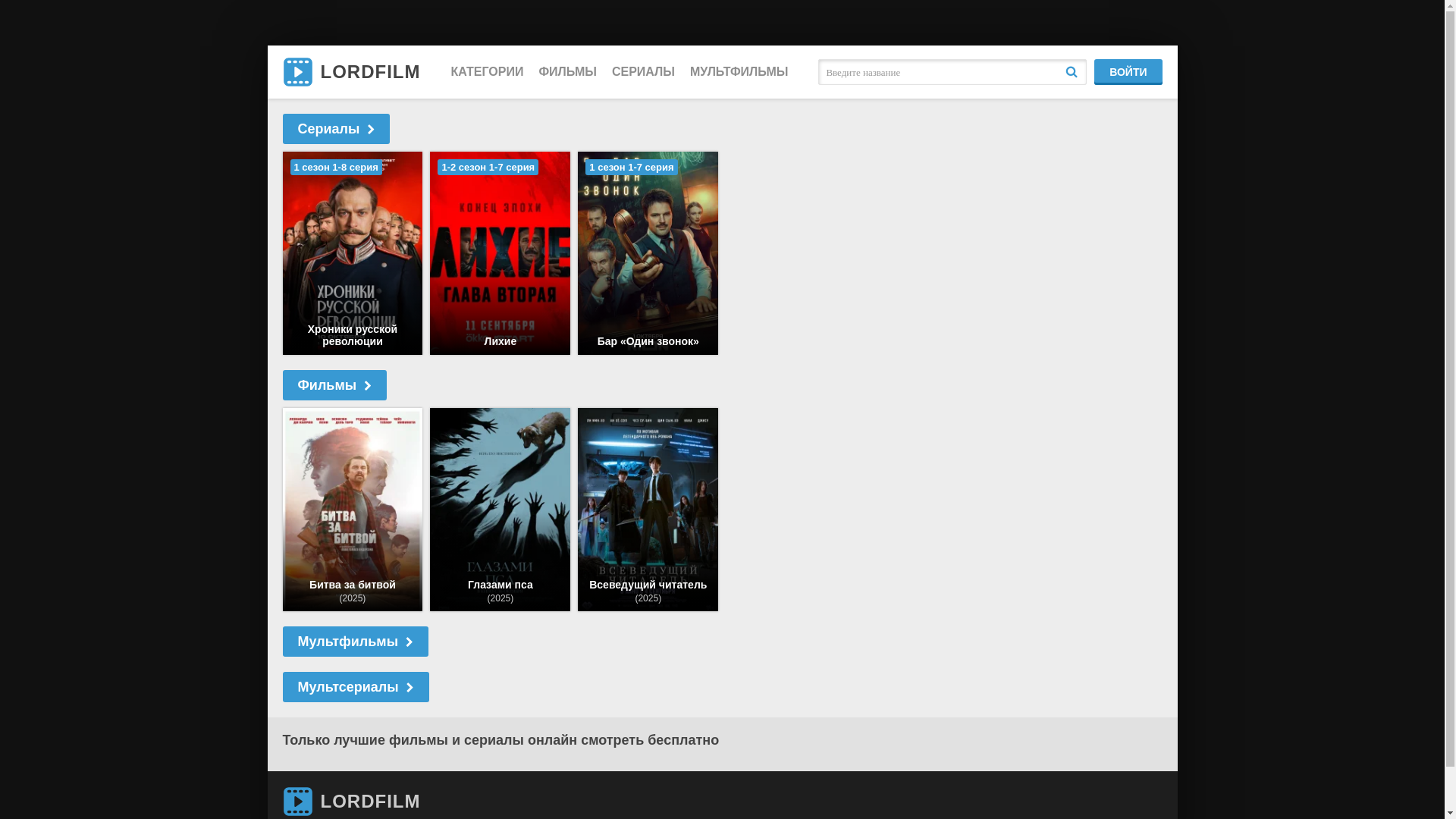Open the Бар «Один звонок» poster
The height and width of the screenshot is (819, 1456).
[648, 253]
